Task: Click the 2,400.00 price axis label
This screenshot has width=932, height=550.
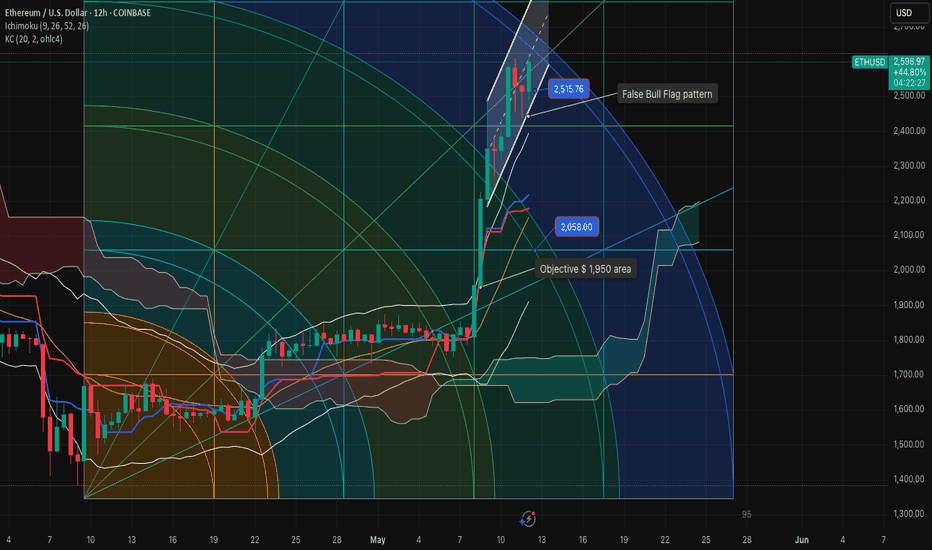Action: (909, 131)
